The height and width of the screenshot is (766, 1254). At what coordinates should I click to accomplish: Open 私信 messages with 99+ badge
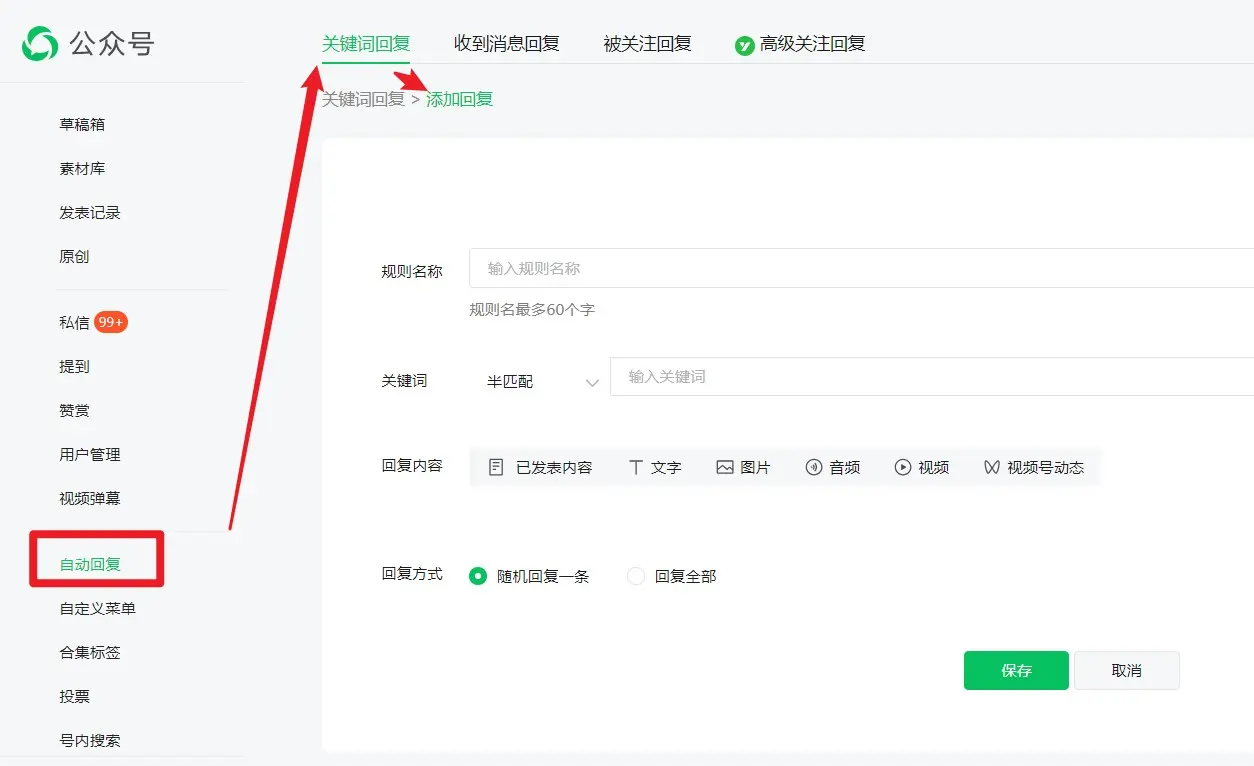(x=75, y=322)
